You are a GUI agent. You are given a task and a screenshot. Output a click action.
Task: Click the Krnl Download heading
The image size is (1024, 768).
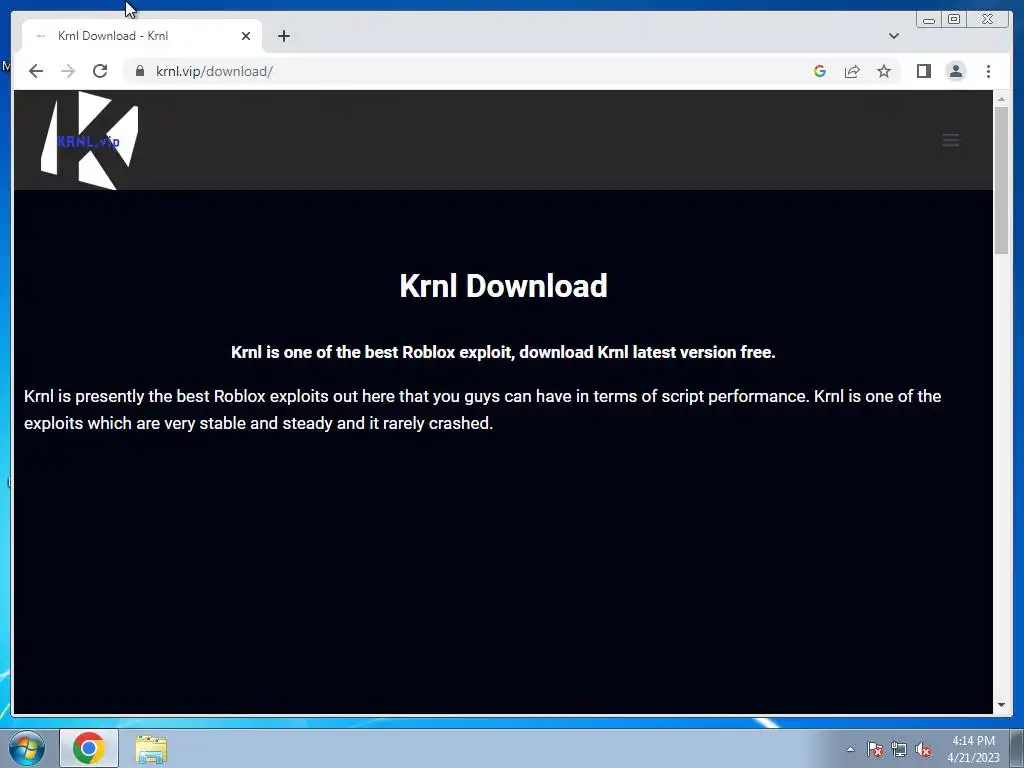click(x=504, y=286)
